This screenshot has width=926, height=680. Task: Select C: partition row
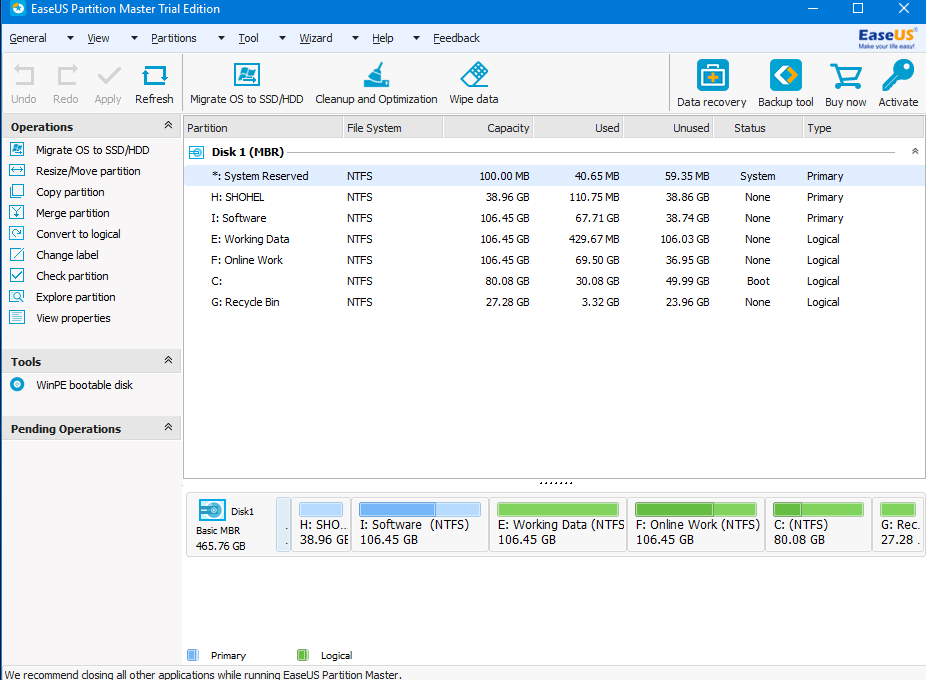pos(554,281)
